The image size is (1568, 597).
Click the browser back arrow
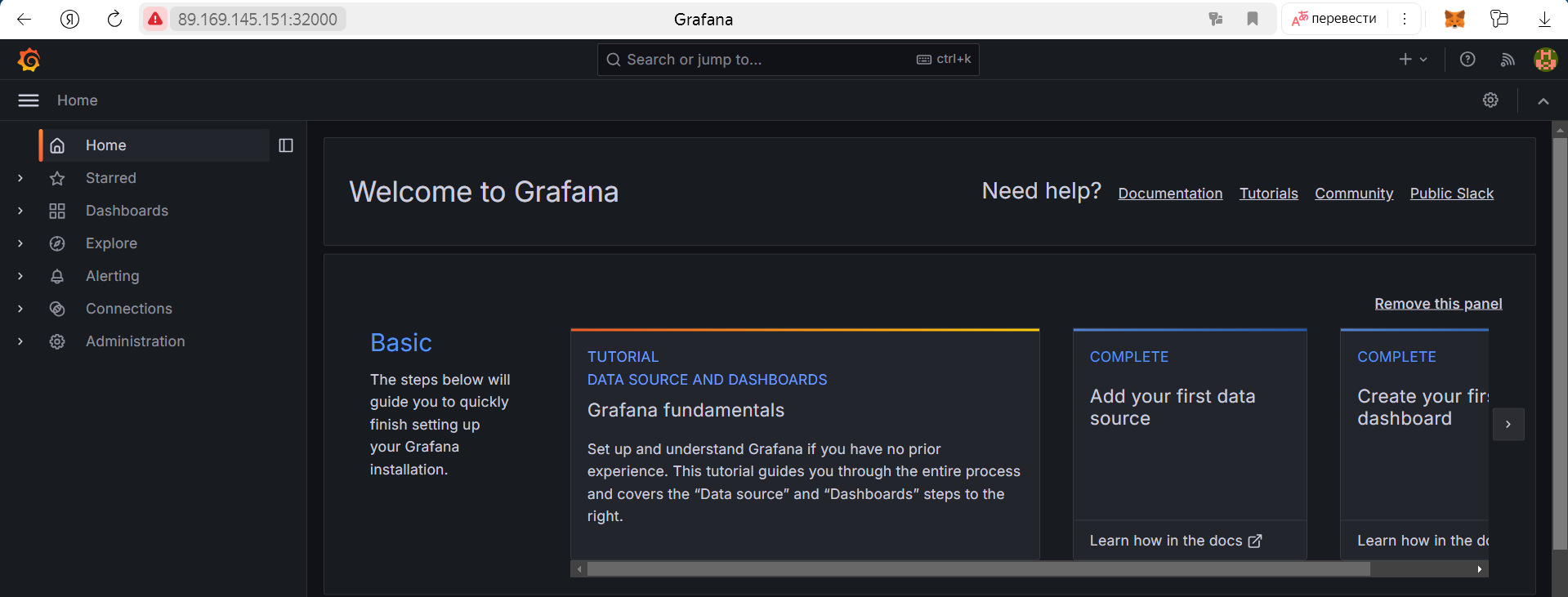24,20
